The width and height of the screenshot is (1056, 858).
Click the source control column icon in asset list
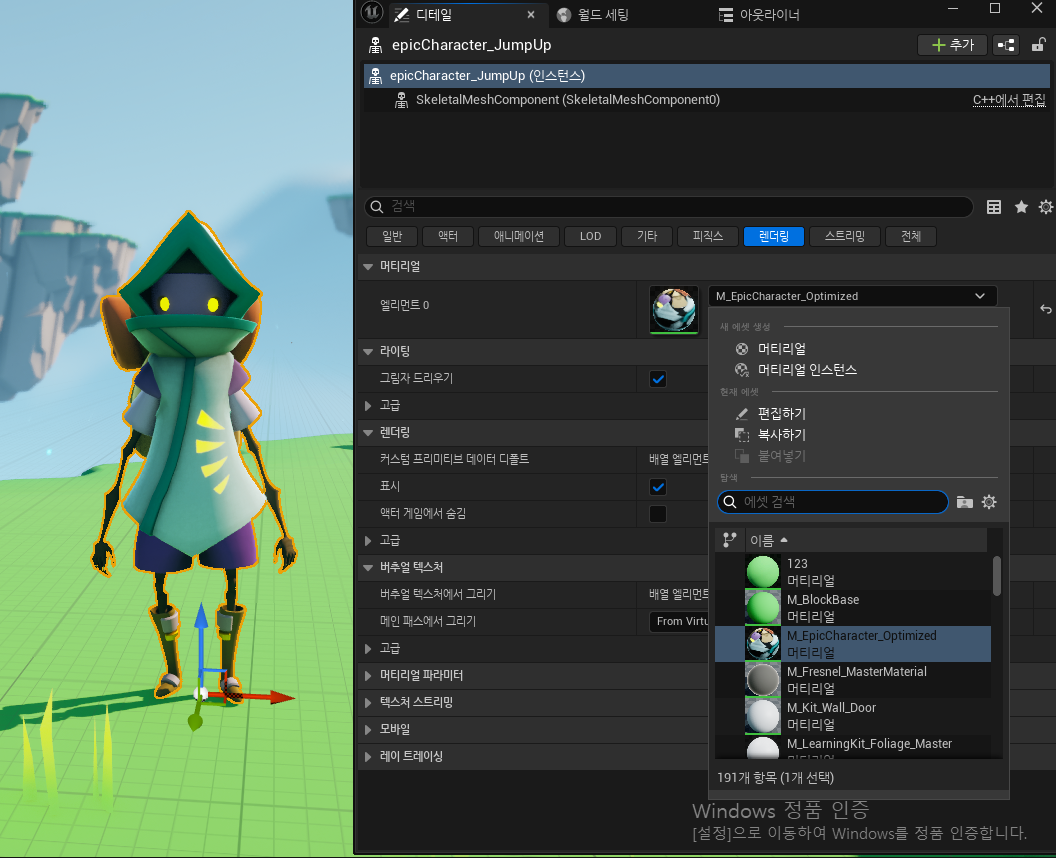729,540
